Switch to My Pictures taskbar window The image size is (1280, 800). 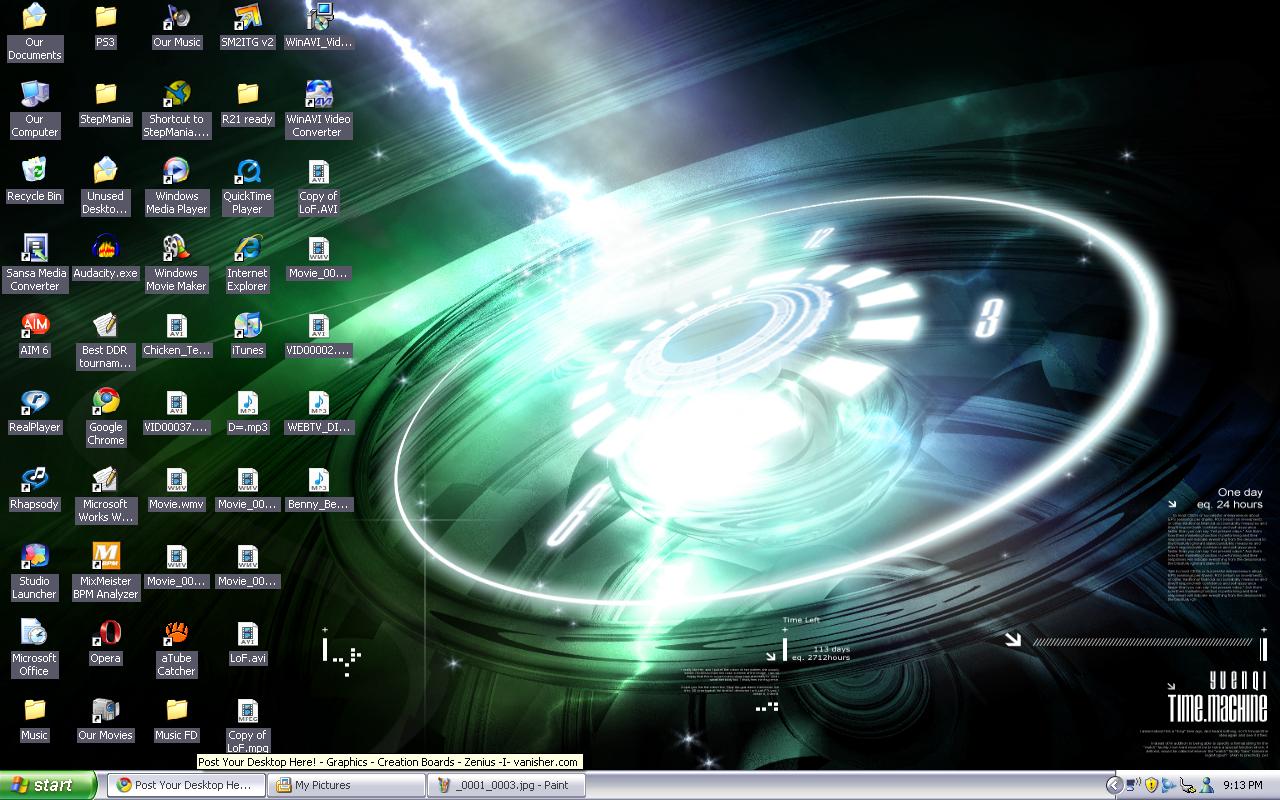[x=346, y=785]
